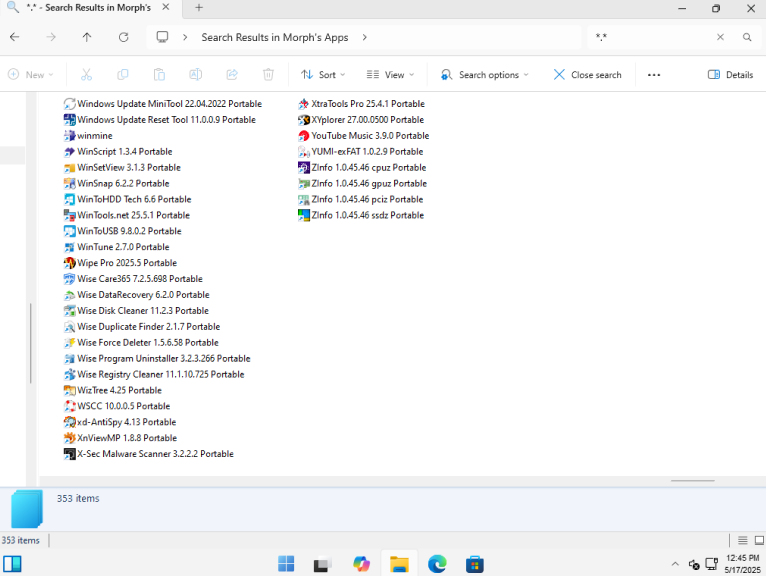Screen dimensions: 766x576
Task: Toggle the Details pane
Action: (x=730, y=75)
